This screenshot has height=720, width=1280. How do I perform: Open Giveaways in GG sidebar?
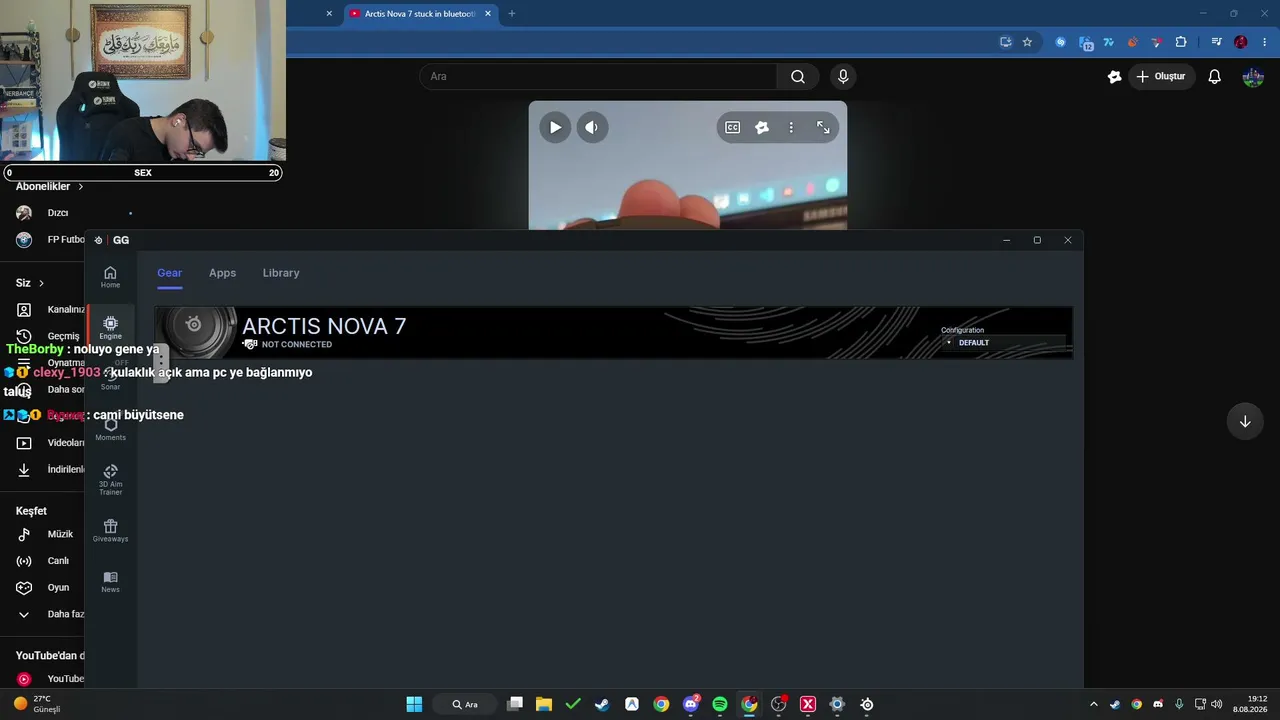(110, 531)
